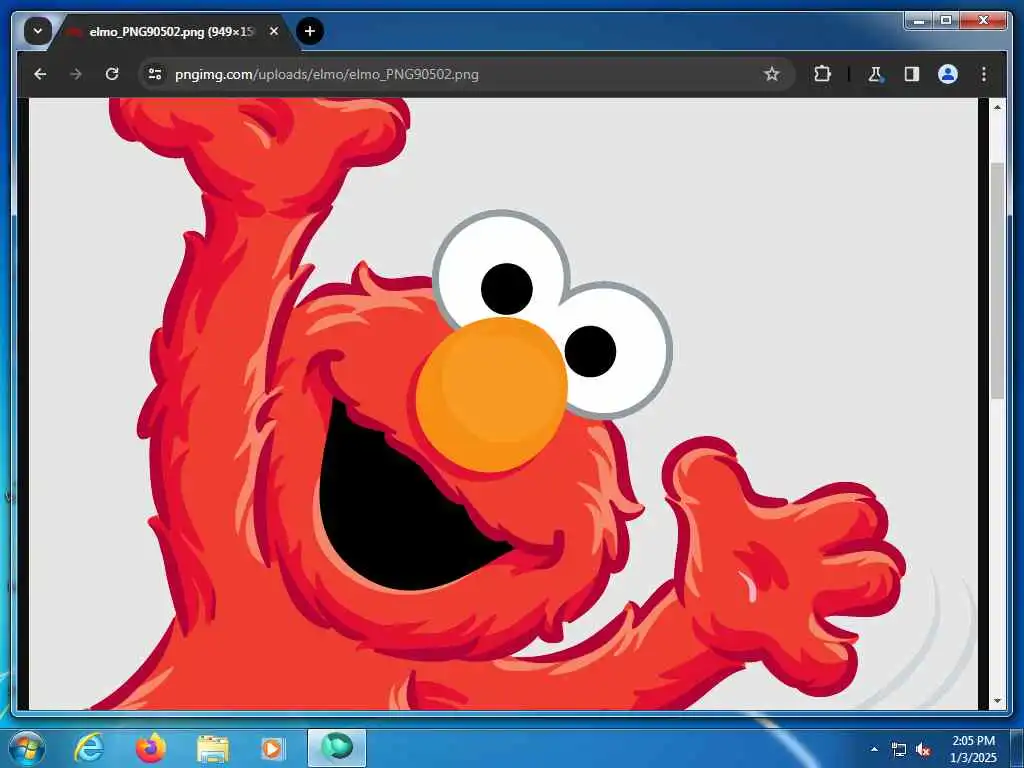Open Chrome three-dot menu
The height and width of the screenshot is (768, 1024).
984,74
